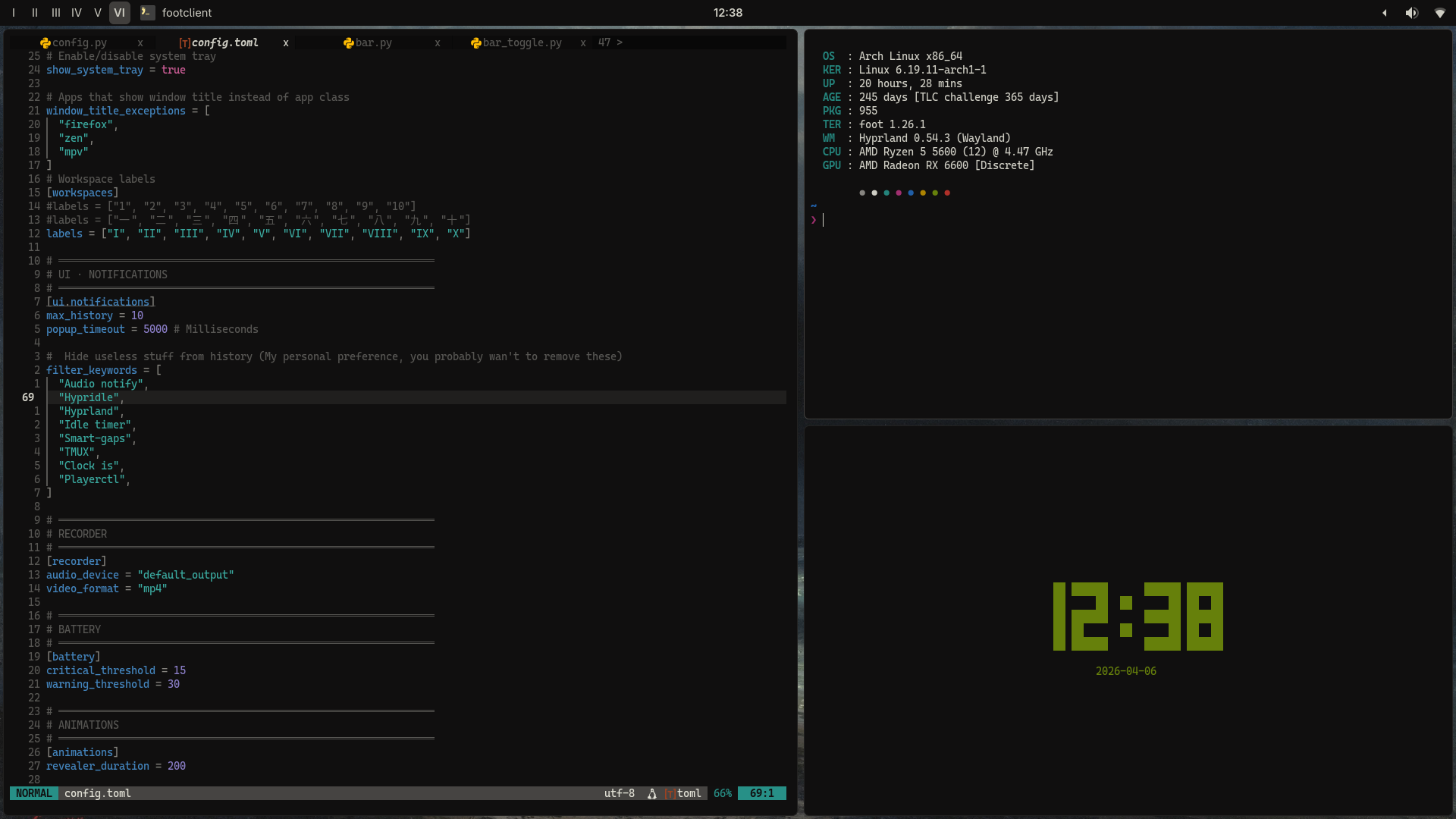Open the Wi-Fi network indicator
Viewport: 1456px width, 819px height.
1439,13
